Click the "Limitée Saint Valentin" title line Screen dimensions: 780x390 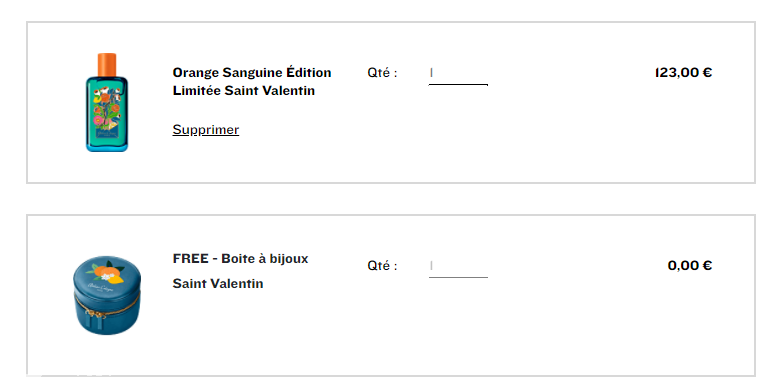coord(244,91)
